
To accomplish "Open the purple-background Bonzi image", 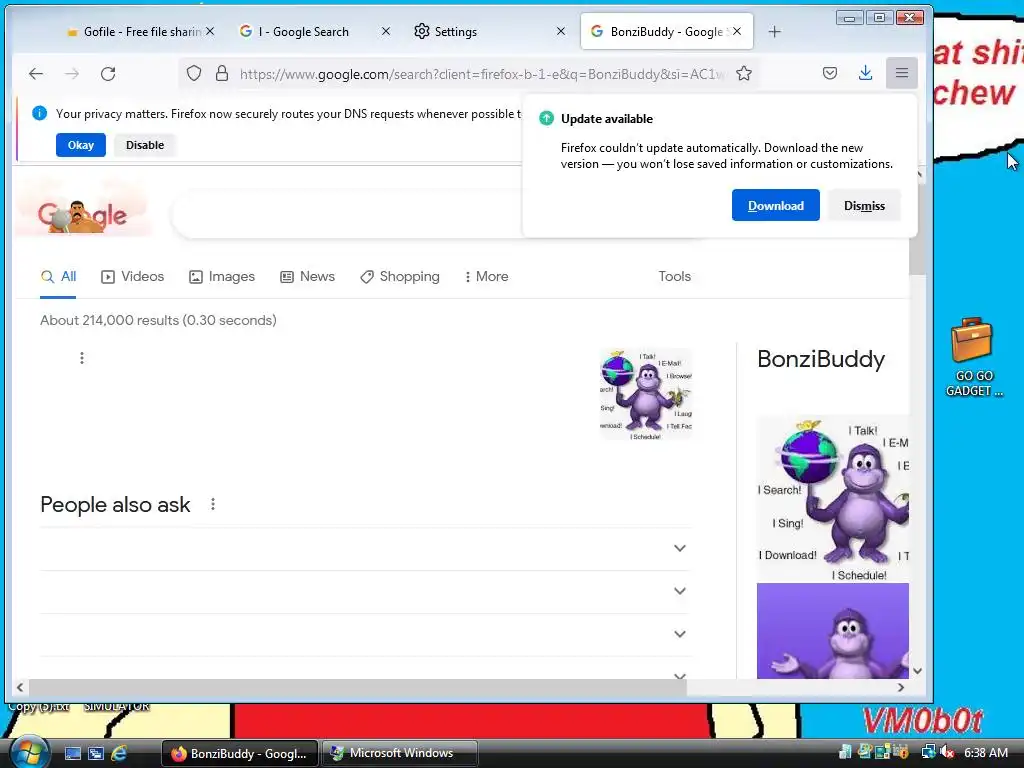I will pos(833,631).
